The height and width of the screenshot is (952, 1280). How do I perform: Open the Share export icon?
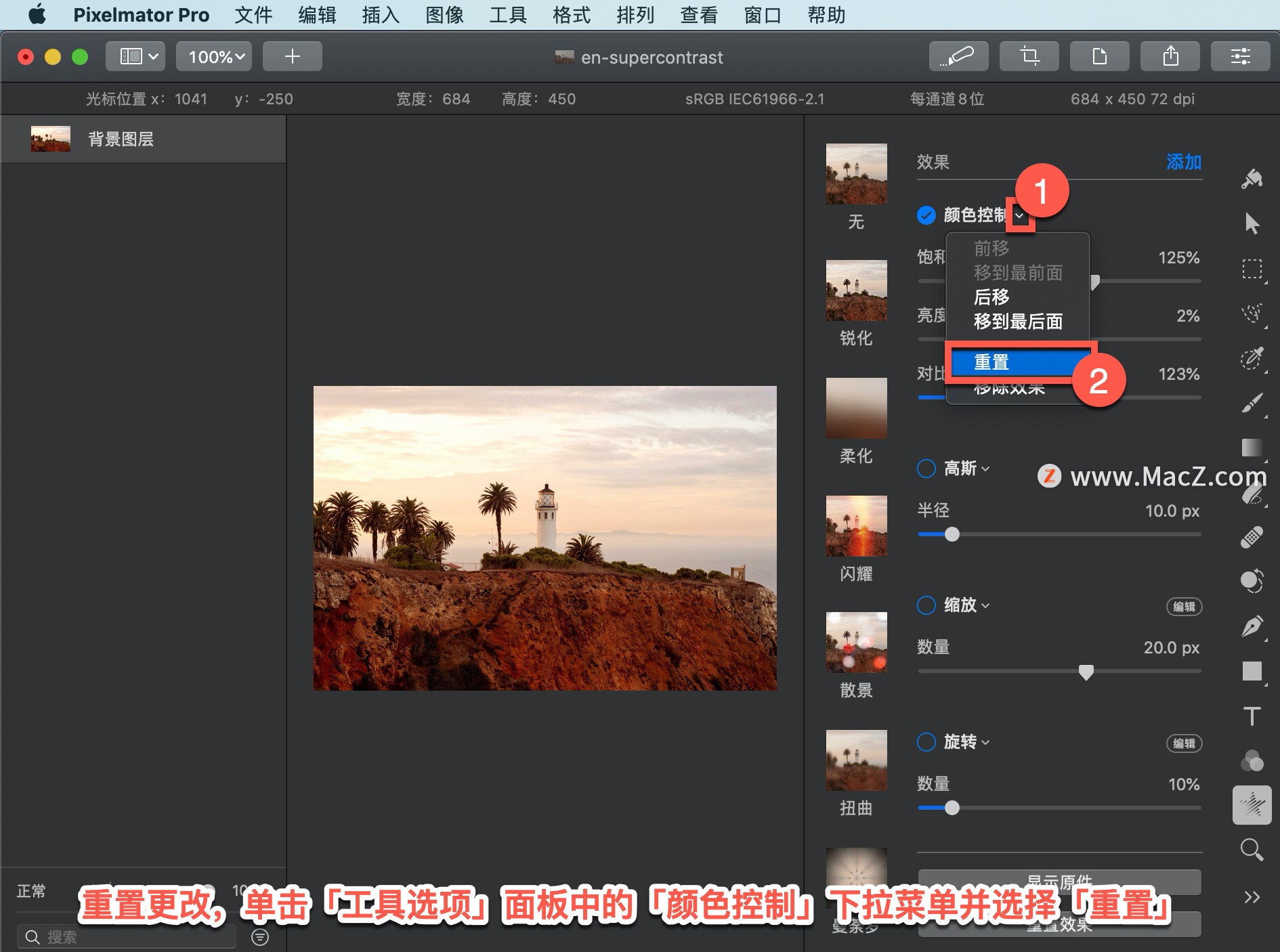click(1170, 56)
